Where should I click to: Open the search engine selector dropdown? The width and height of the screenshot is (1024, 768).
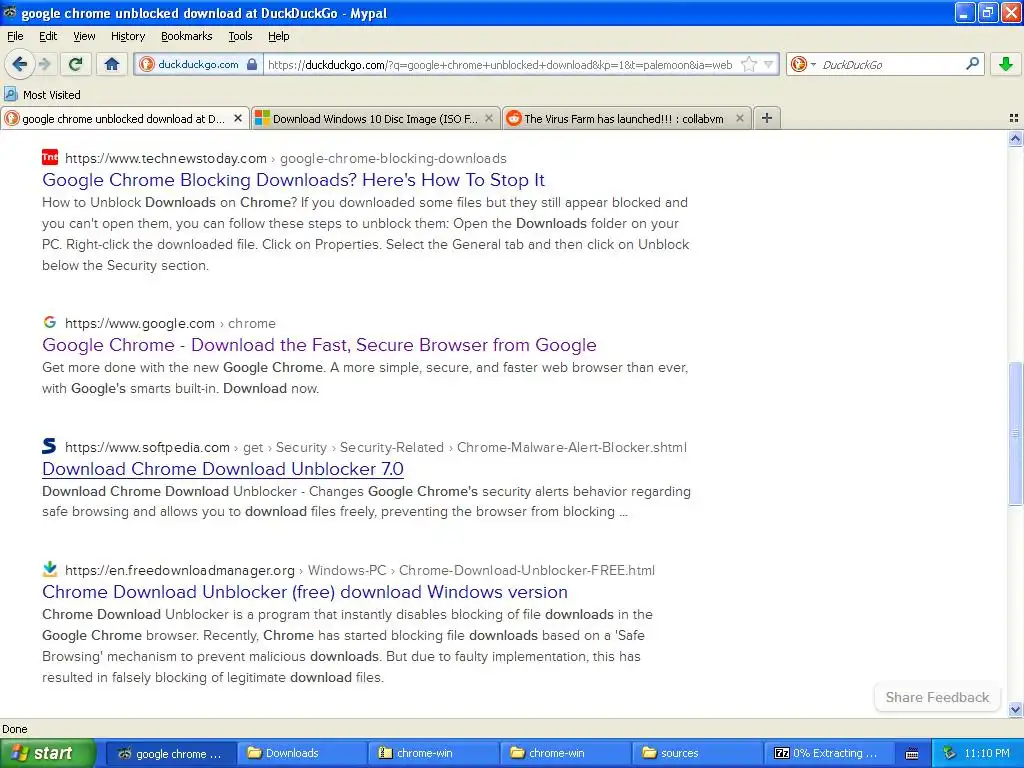803,64
